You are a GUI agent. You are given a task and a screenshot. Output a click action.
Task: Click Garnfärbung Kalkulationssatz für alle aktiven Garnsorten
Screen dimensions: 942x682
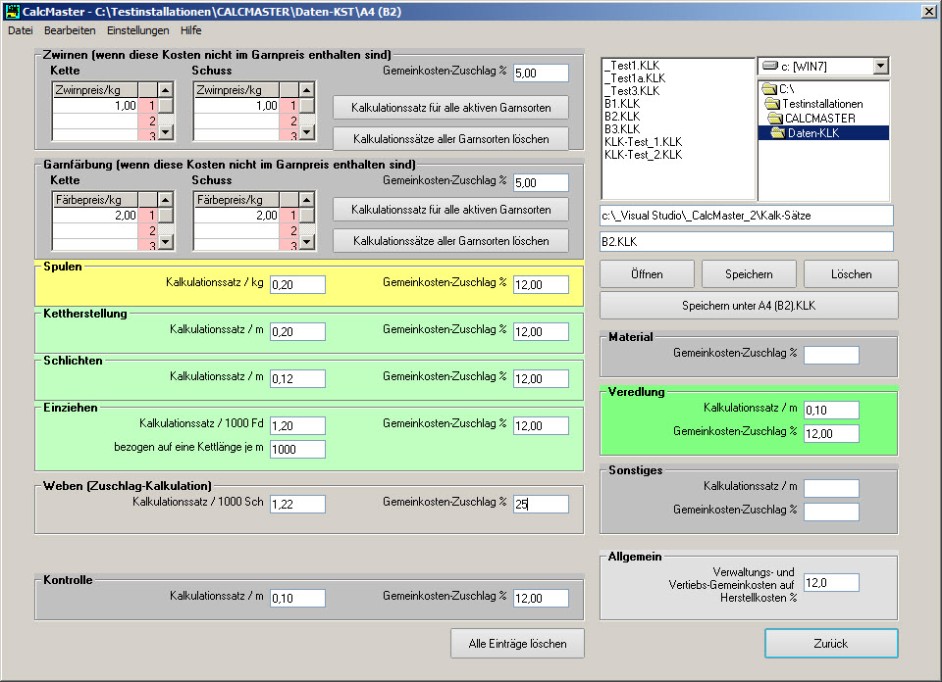tap(451, 210)
